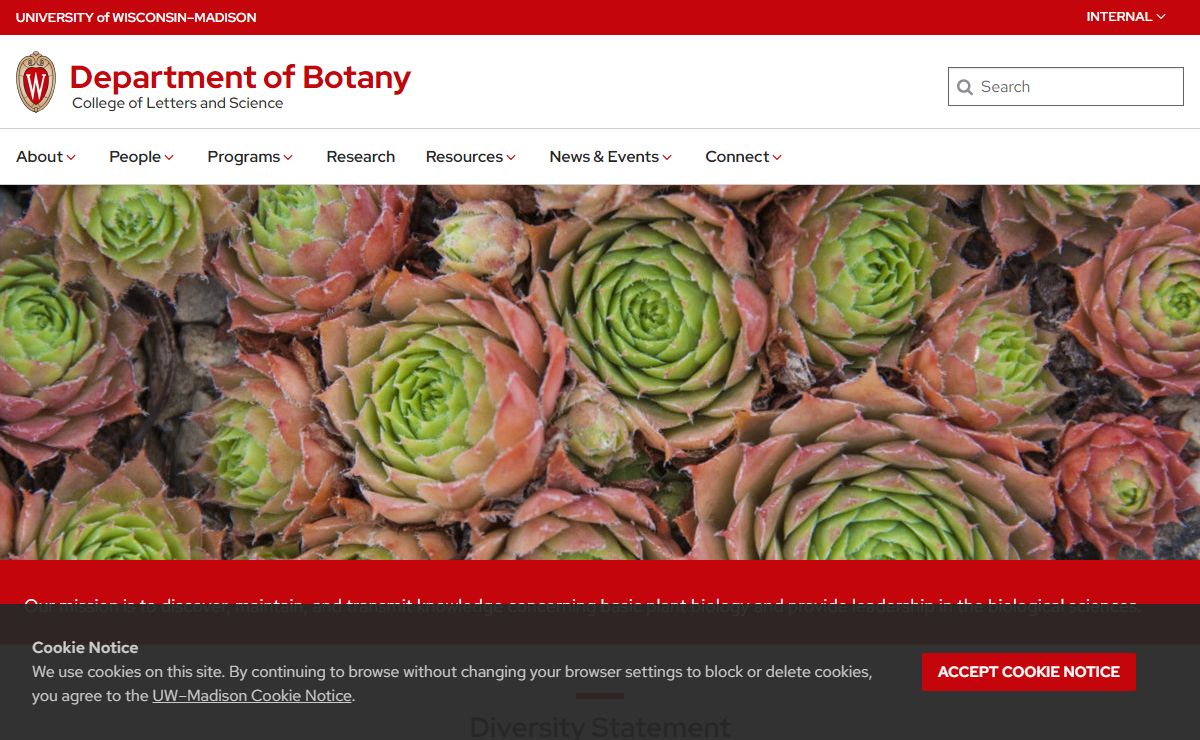Focus the Search input field
Screen dimensions: 1200x740
pos(1066,87)
